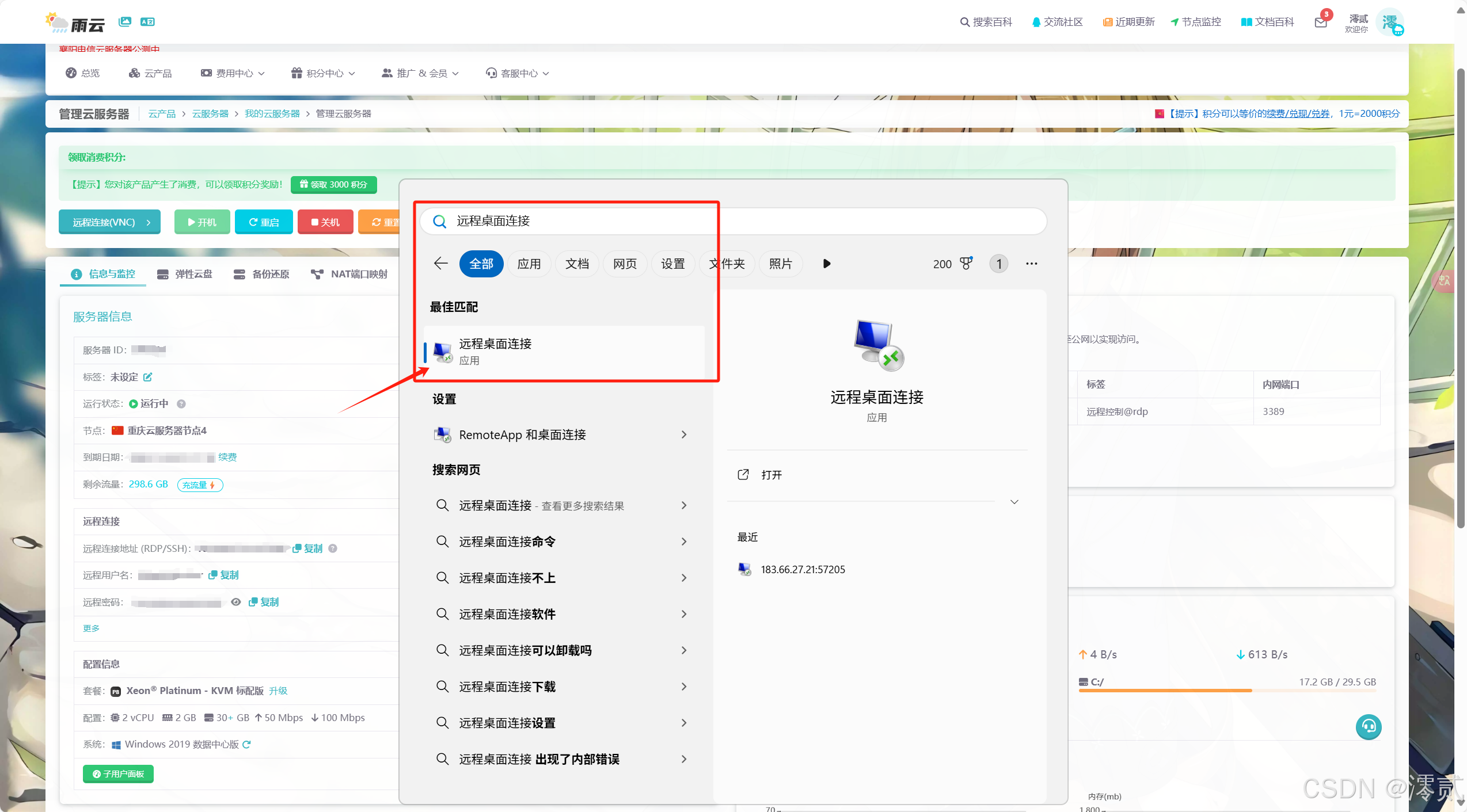Copy the RDP/SSH remote connection address
The height and width of the screenshot is (812, 1467).
click(309, 548)
